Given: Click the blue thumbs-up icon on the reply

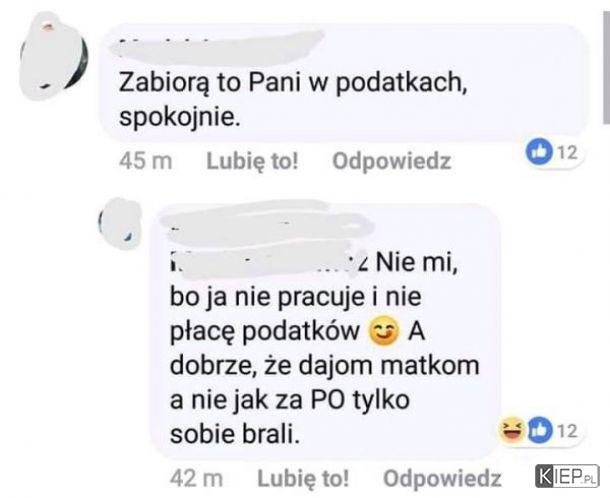Looking at the screenshot, I should click(540, 430).
